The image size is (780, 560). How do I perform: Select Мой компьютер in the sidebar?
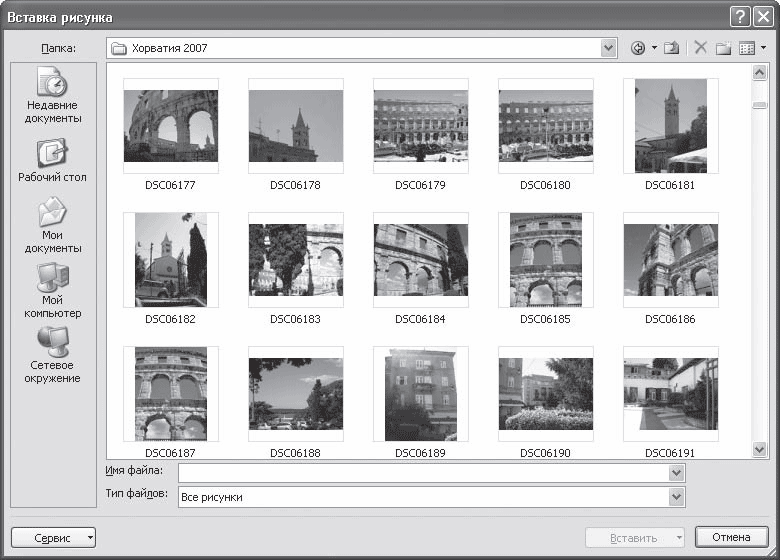coord(53,291)
